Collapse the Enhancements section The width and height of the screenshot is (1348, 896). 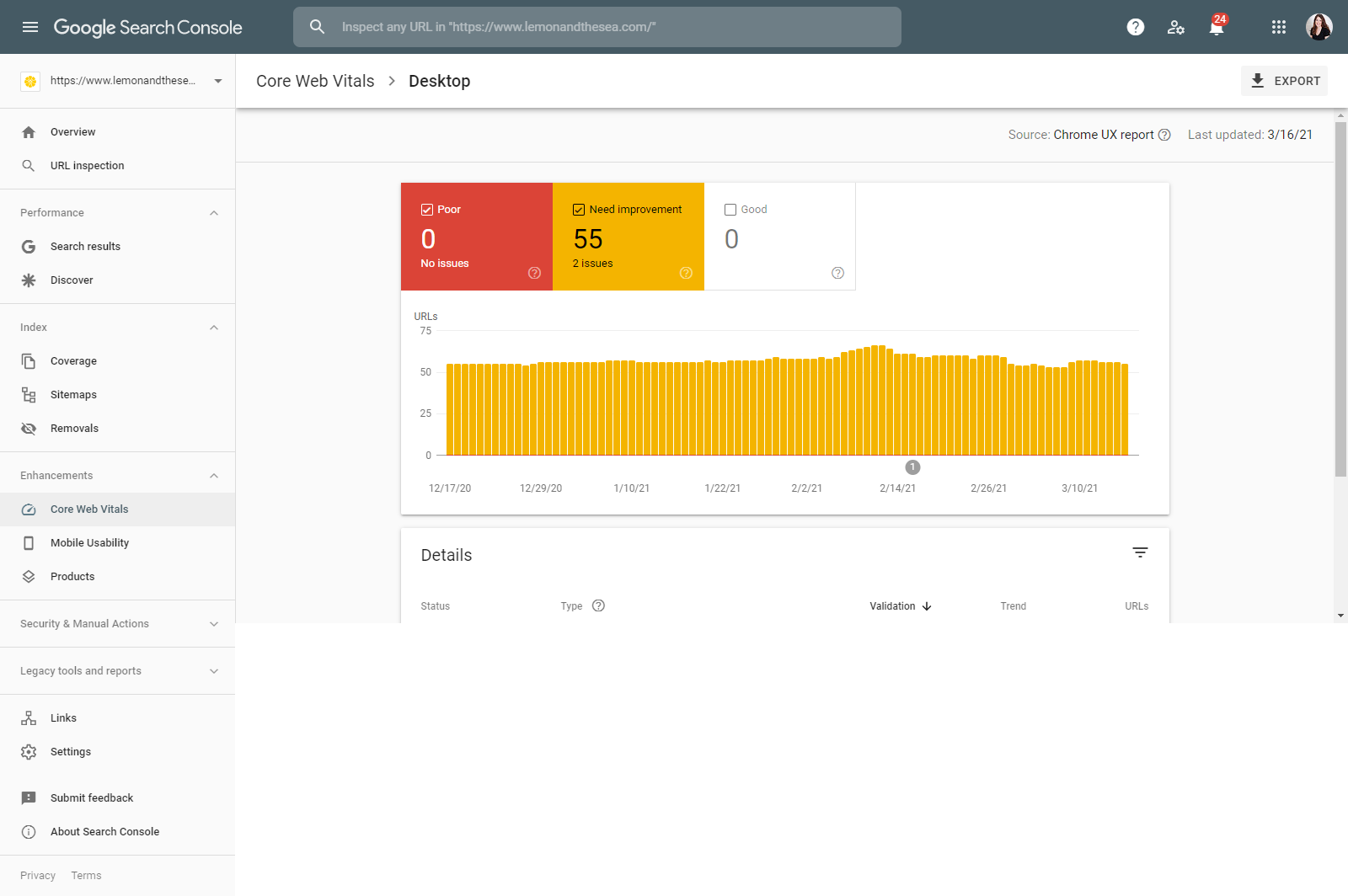(214, 476)
